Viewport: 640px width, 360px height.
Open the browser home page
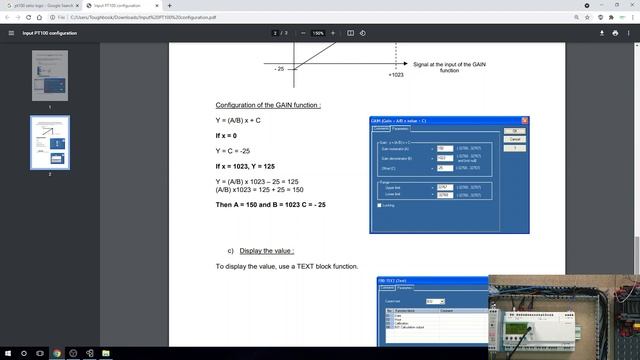[x=39, y=17]
